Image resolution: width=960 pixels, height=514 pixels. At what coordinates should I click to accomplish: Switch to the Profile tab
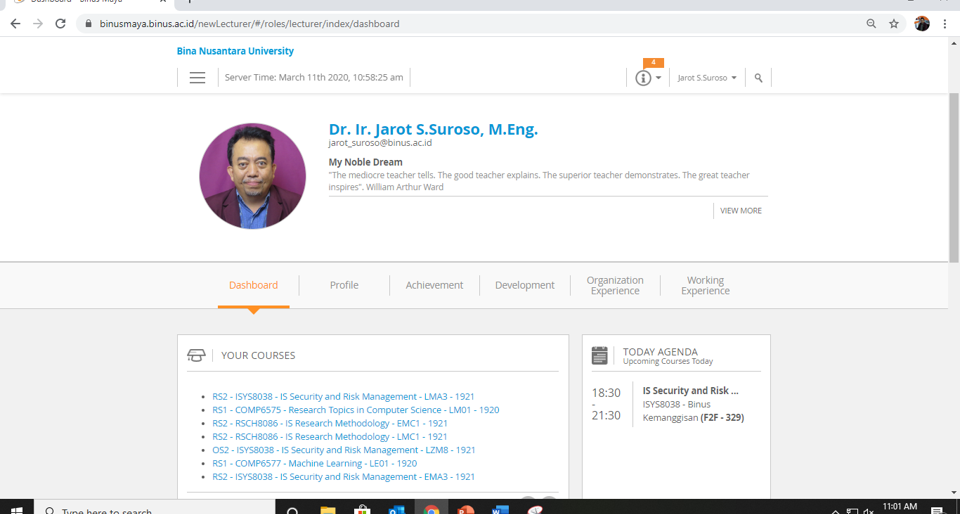pos(344,285)
